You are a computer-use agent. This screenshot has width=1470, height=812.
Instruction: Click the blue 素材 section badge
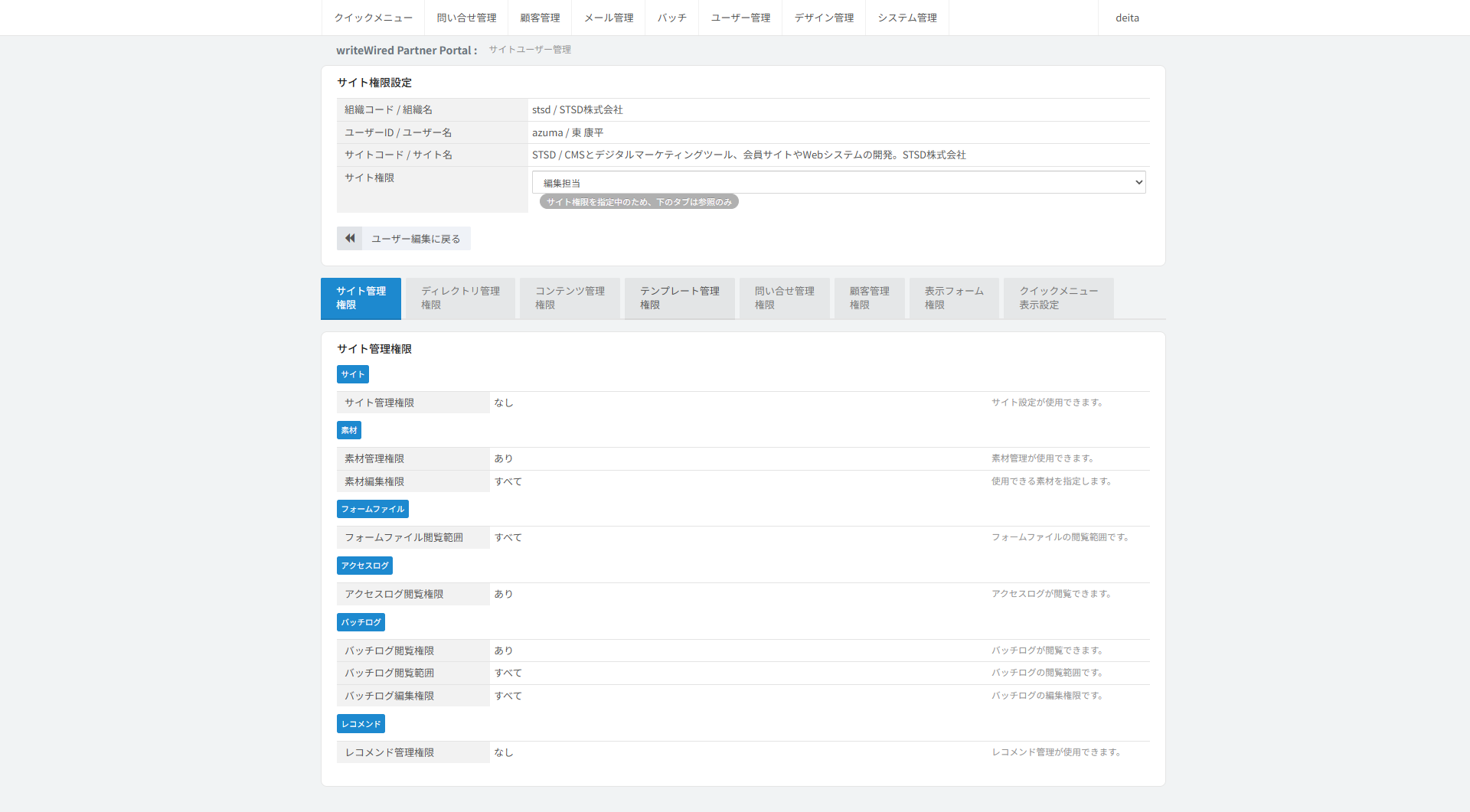pyautogui.click(x=349, y=430)
